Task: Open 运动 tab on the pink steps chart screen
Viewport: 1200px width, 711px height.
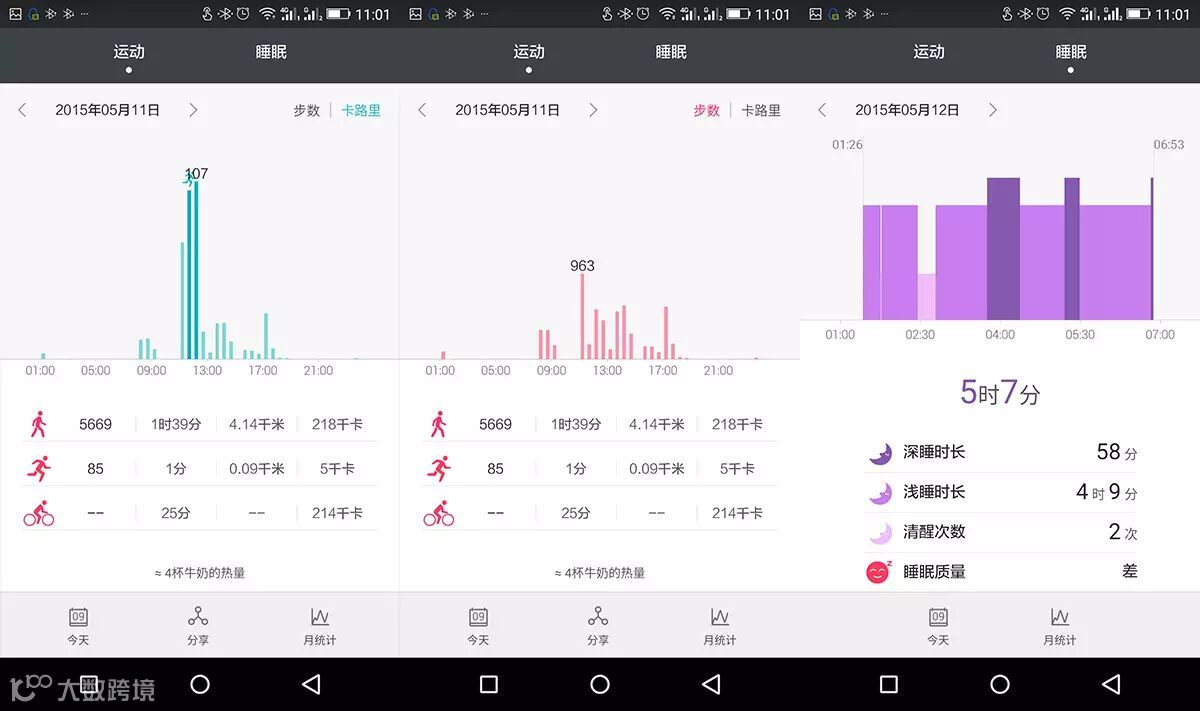Action: pos(529,52)
